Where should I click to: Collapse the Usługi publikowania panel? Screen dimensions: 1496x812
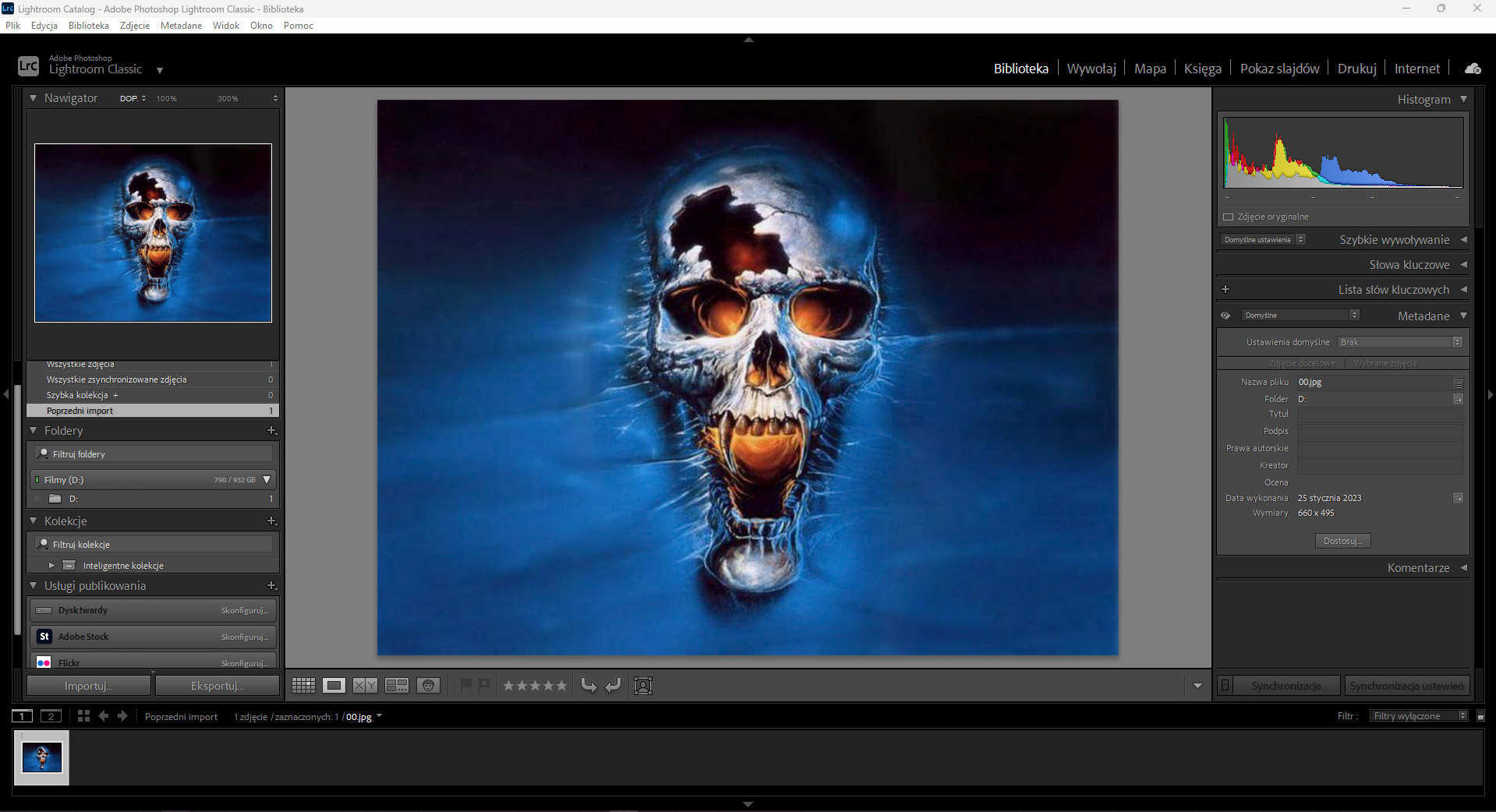34,585
